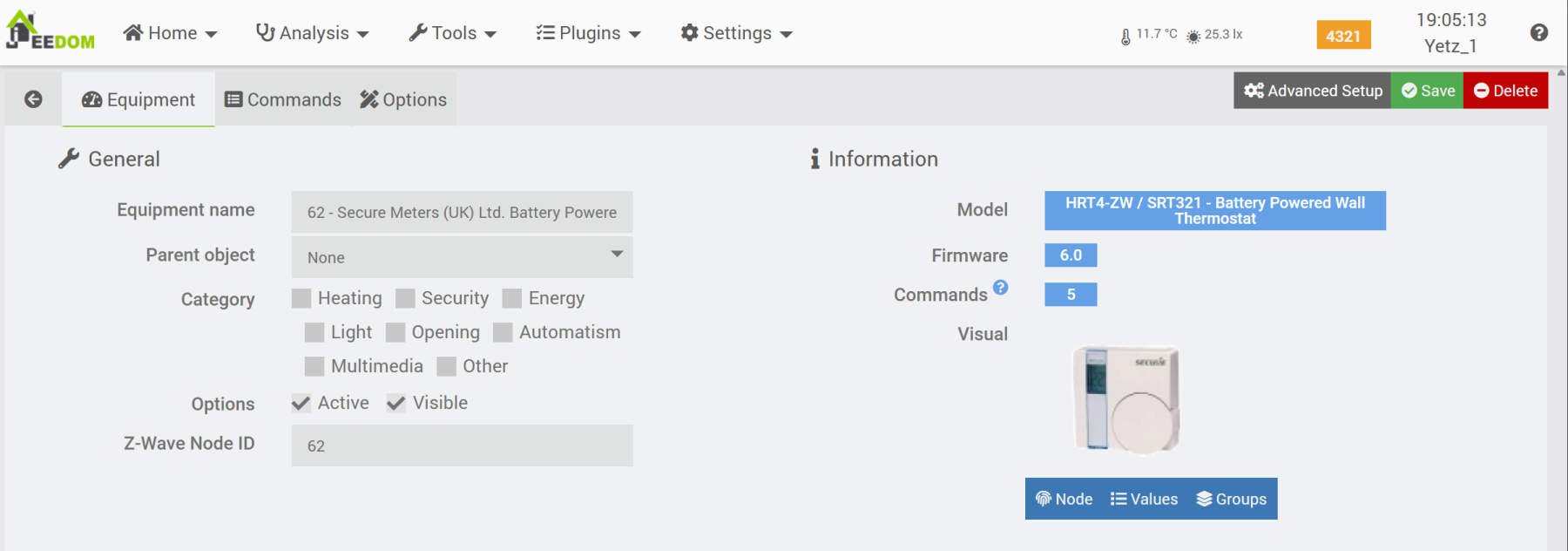Uncheck the Active option
The image size is (1568, 551).
[301, 403]
